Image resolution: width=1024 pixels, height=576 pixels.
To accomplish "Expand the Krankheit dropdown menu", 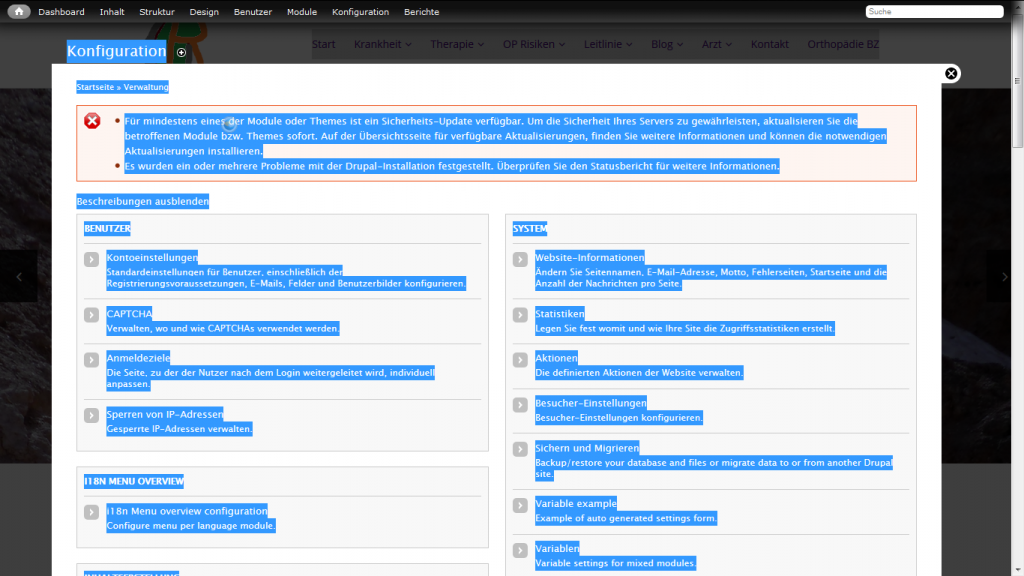I will (x=382, y=44).
